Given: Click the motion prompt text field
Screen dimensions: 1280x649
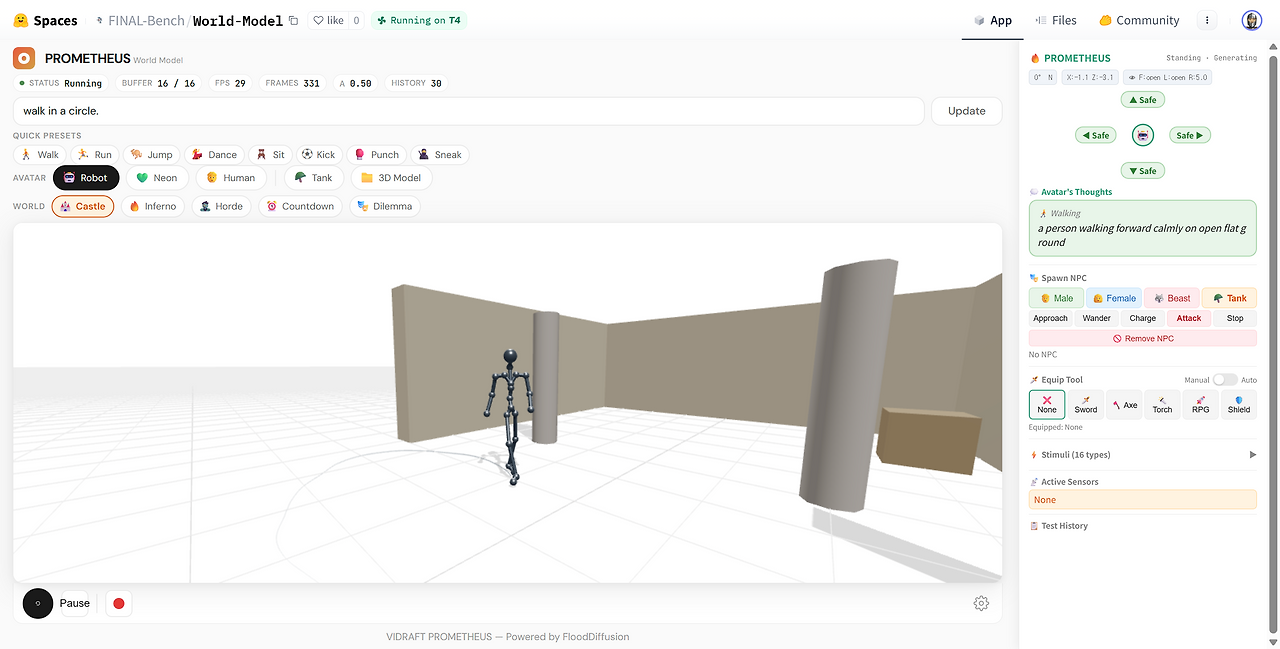Looking at the screenshot, I should [x=468, y=111].
